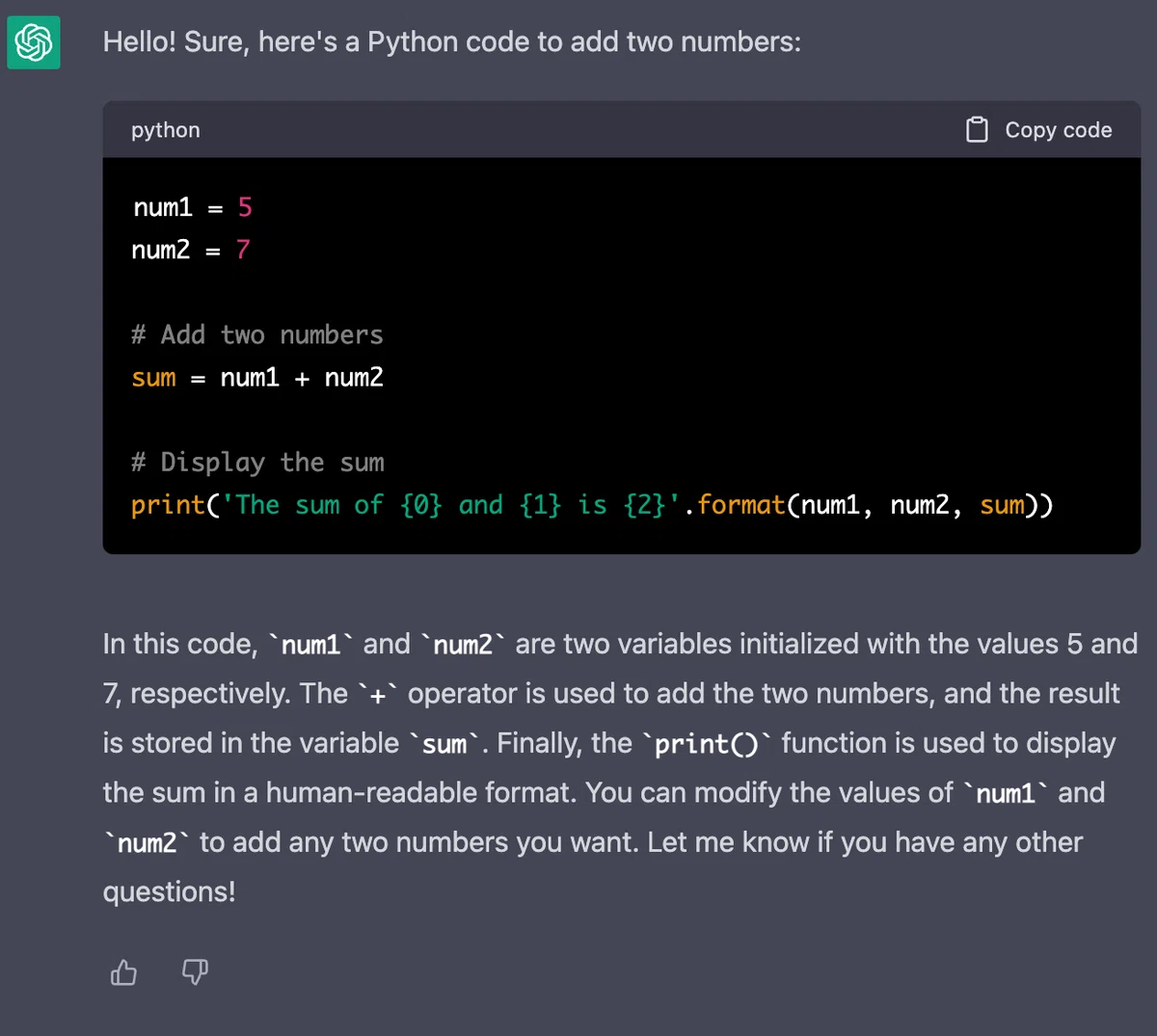1157x1036 pixels.
Task: Click the ChatGPT logo avatar
Action: point(34,42)
